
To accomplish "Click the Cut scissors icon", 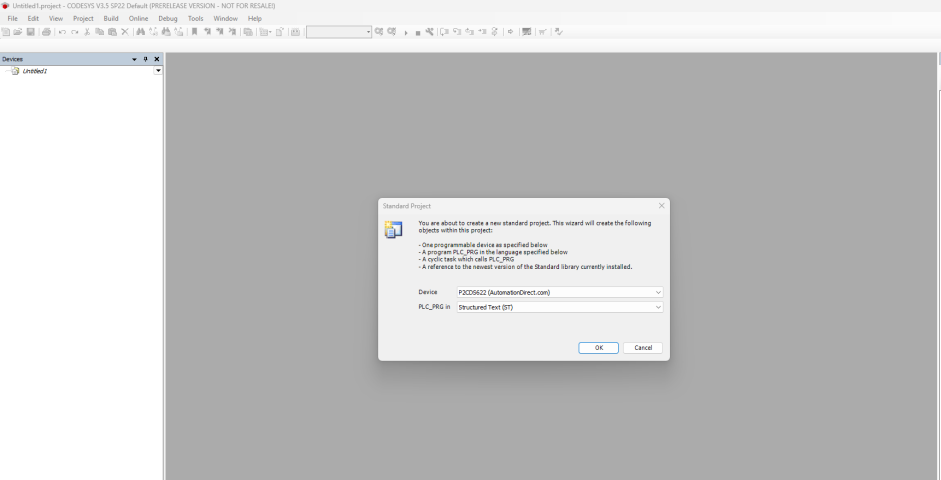I will pyautogui.click(x=87, y=32).
